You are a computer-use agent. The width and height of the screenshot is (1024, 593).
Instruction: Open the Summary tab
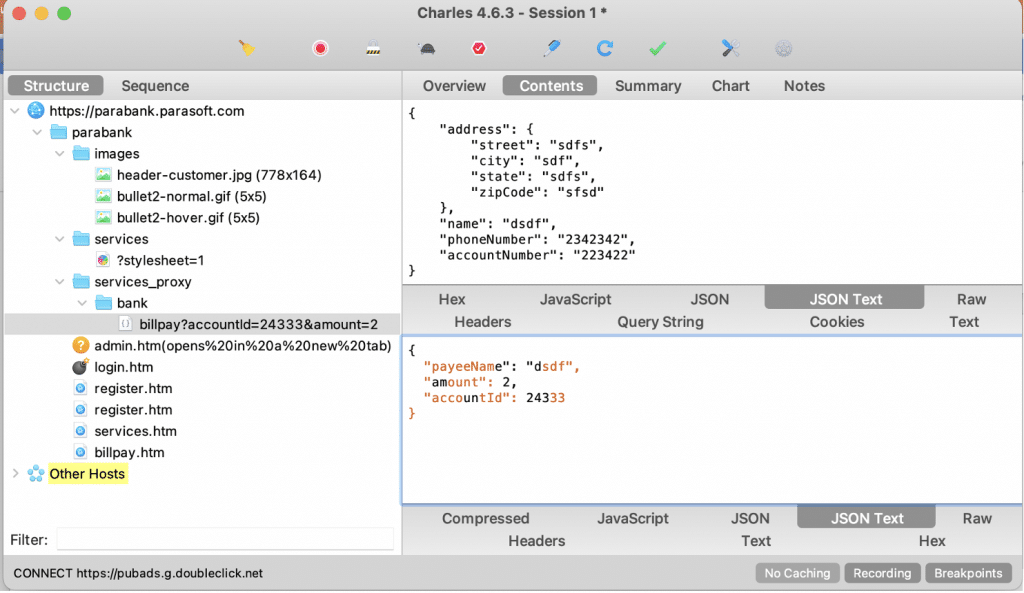click(647, 86)
